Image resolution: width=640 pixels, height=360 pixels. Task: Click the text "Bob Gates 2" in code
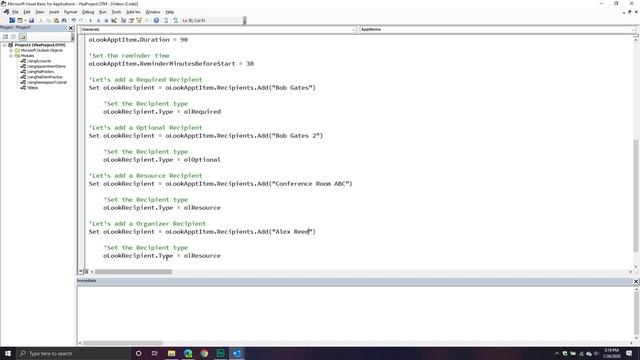(x=297, y=136)
